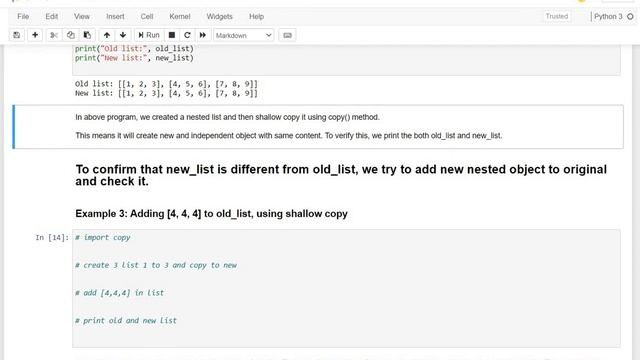Viewport: 640px width, 360px height.
Task: Click the In [14]: cell prompt
Action: [x=52, y=238]
